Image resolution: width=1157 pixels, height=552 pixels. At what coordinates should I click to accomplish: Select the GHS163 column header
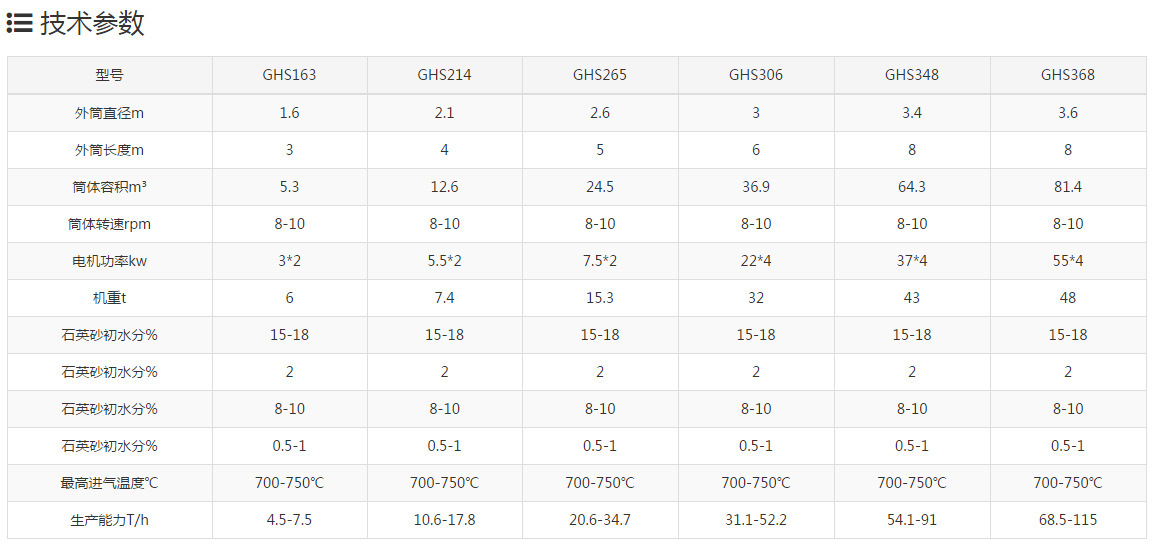[289, 75]
